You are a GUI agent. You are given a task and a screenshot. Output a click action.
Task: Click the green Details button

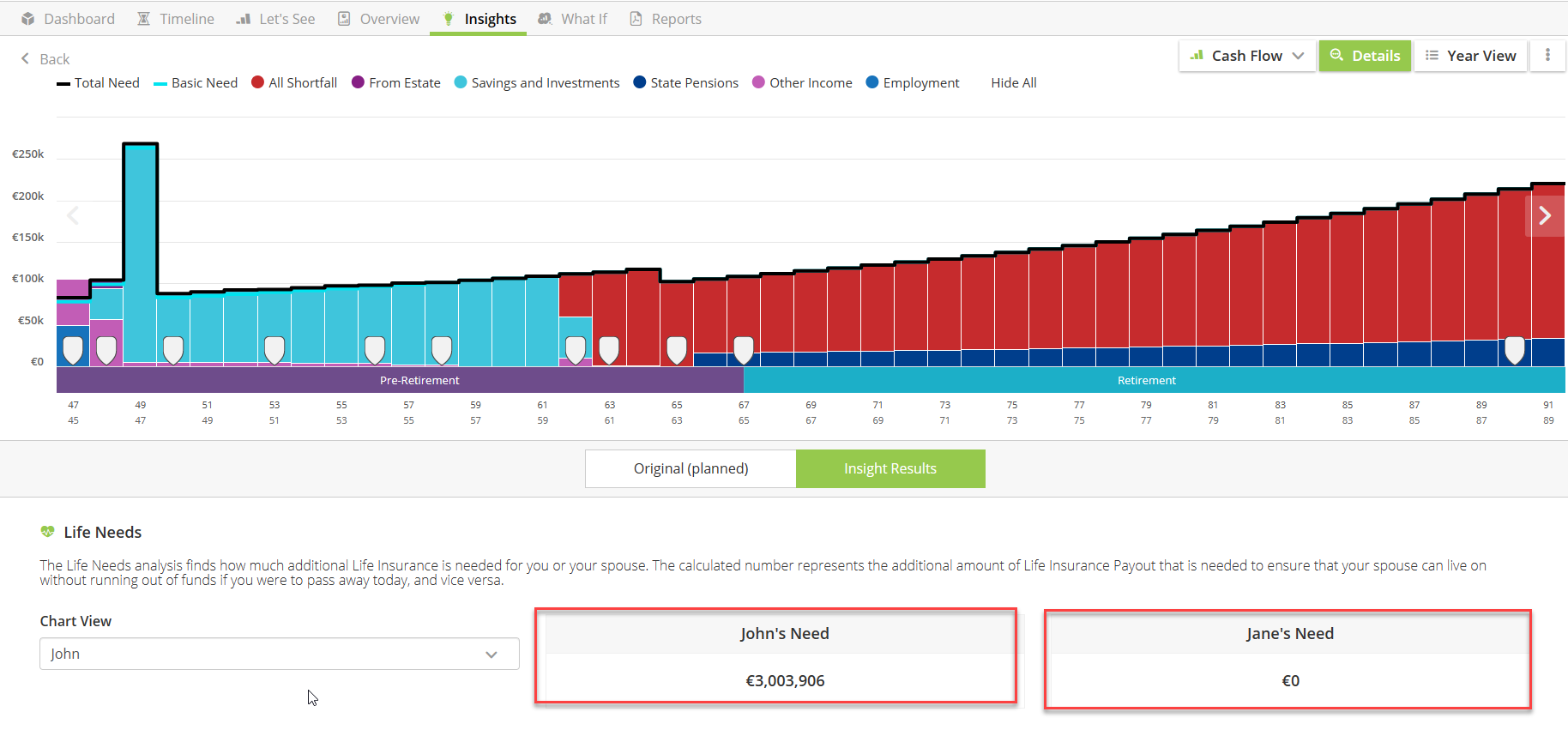1365,56
